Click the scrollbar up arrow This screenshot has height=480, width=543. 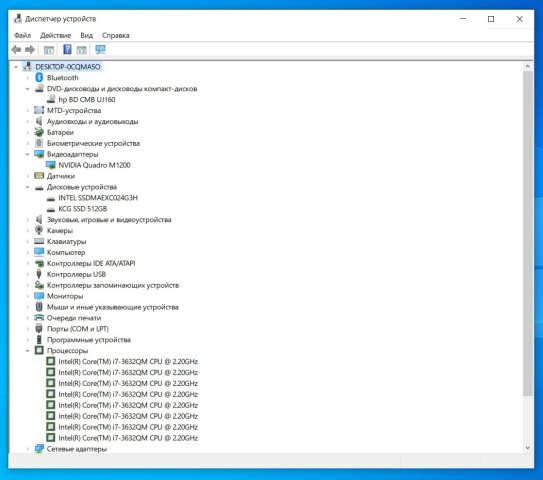(527, 66)
